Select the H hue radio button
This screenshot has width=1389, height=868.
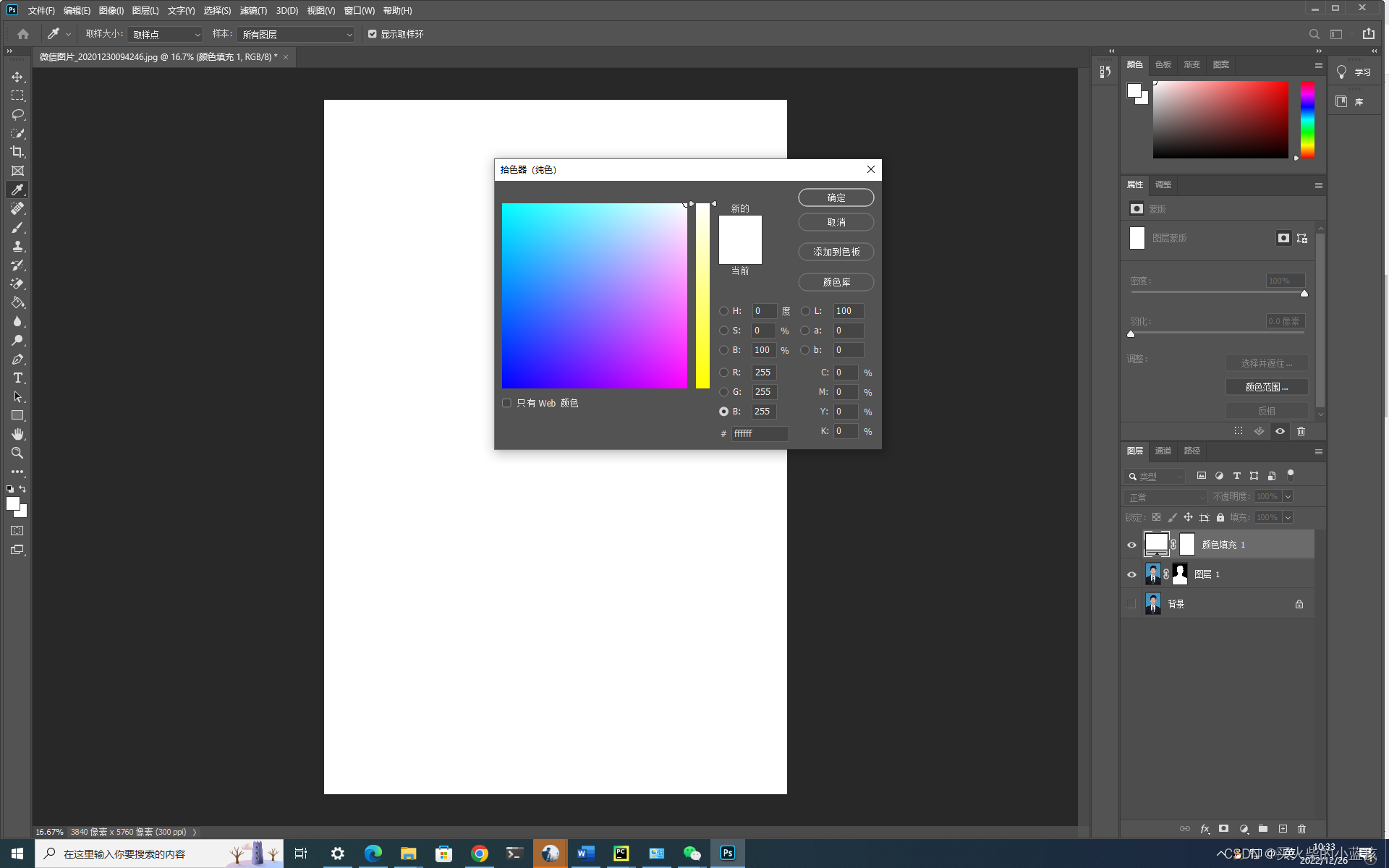click(x=723, y=311)
